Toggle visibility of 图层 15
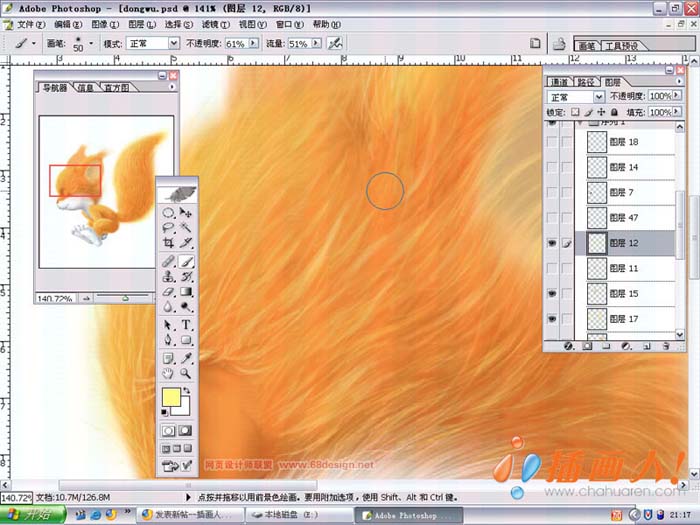Screen dimensions: 700x525 [x=552, y=294]
